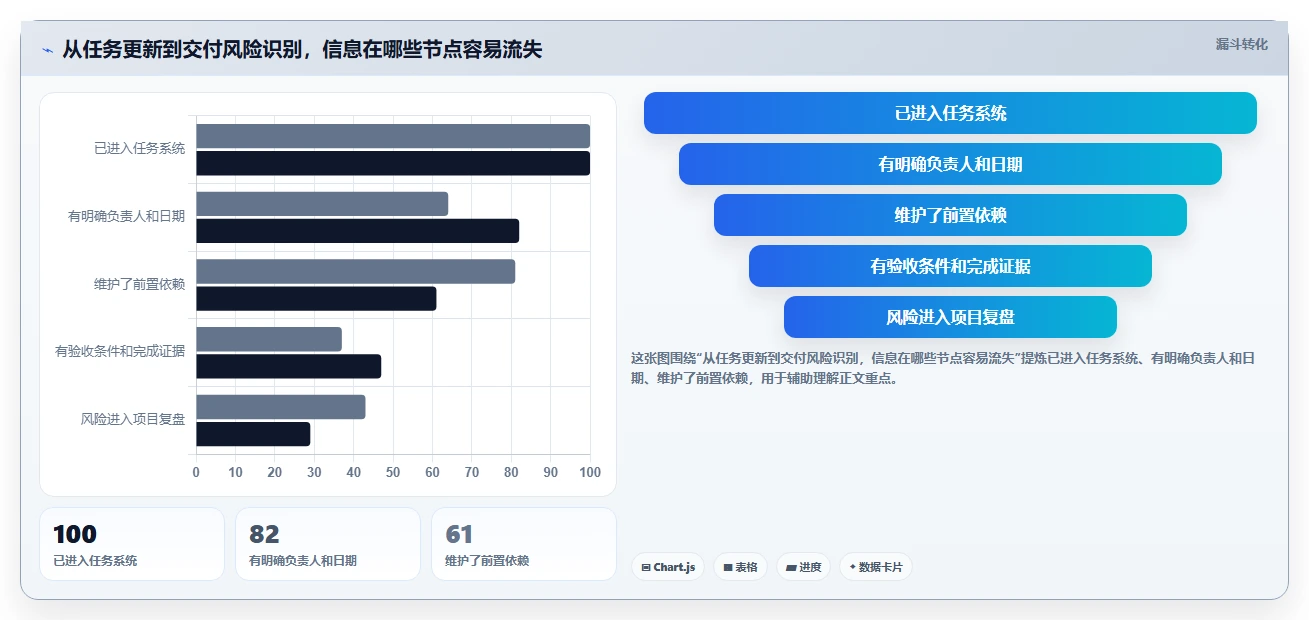Click the chart axis label 已进入任务系统

coord(139,148)
